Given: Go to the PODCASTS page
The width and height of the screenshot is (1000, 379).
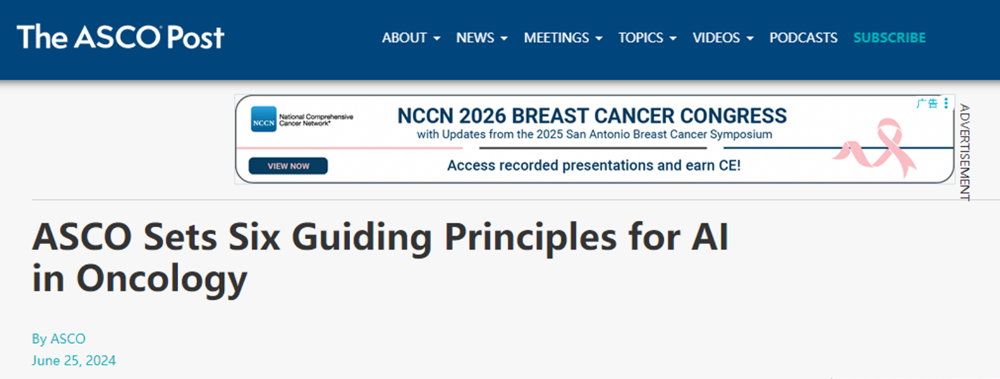Looking at the screenshot, I should tap(803, 38).
